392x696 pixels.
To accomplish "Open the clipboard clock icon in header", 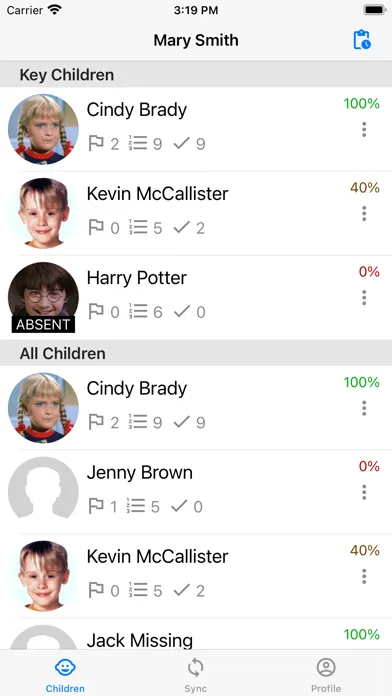I will pos(362,40).
